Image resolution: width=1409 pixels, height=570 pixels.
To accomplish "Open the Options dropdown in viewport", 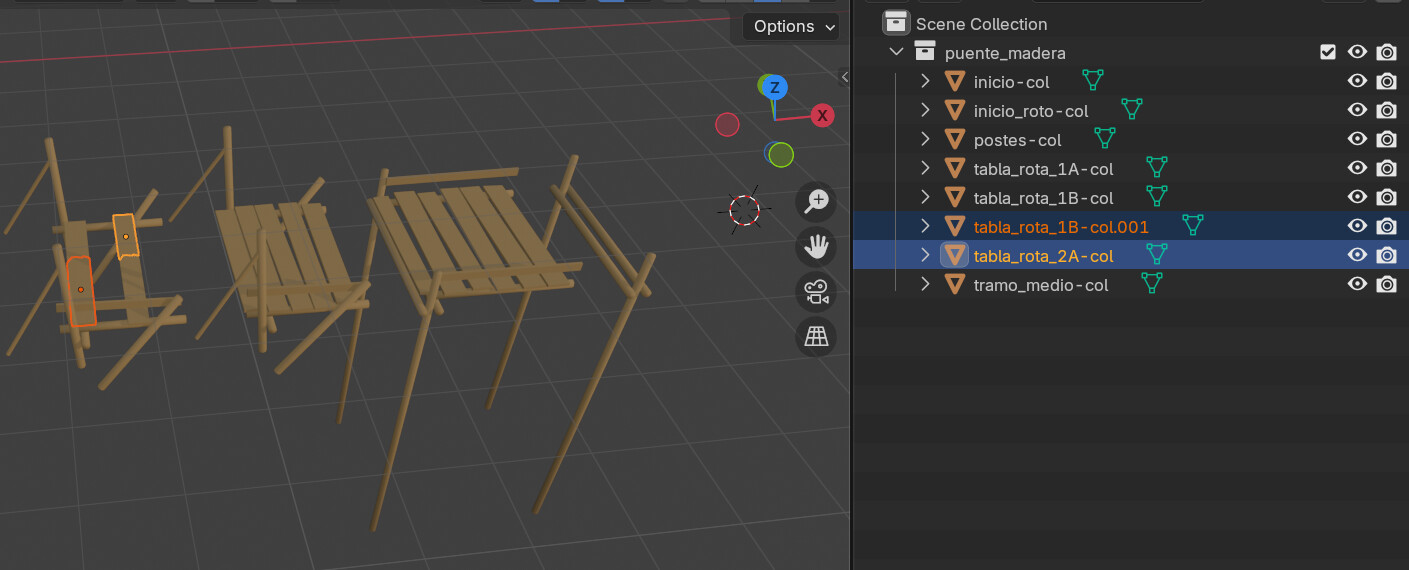I will tap(790, 27).
